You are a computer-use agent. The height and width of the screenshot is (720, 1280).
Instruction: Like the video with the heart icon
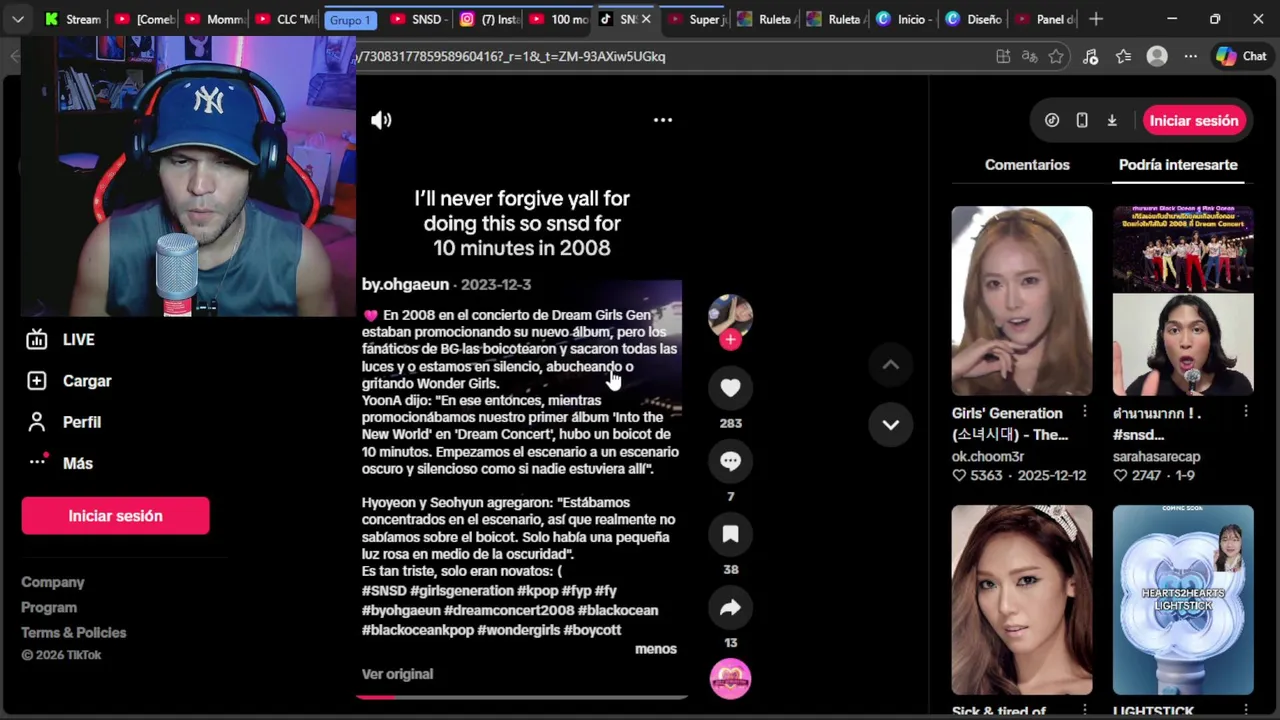point(730,388)
